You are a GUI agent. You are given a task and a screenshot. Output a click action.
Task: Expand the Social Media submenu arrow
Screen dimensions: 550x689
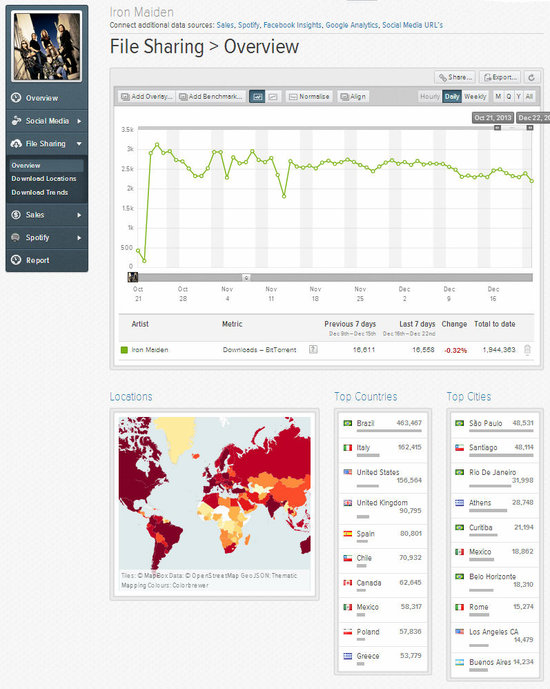coord(79,121)
